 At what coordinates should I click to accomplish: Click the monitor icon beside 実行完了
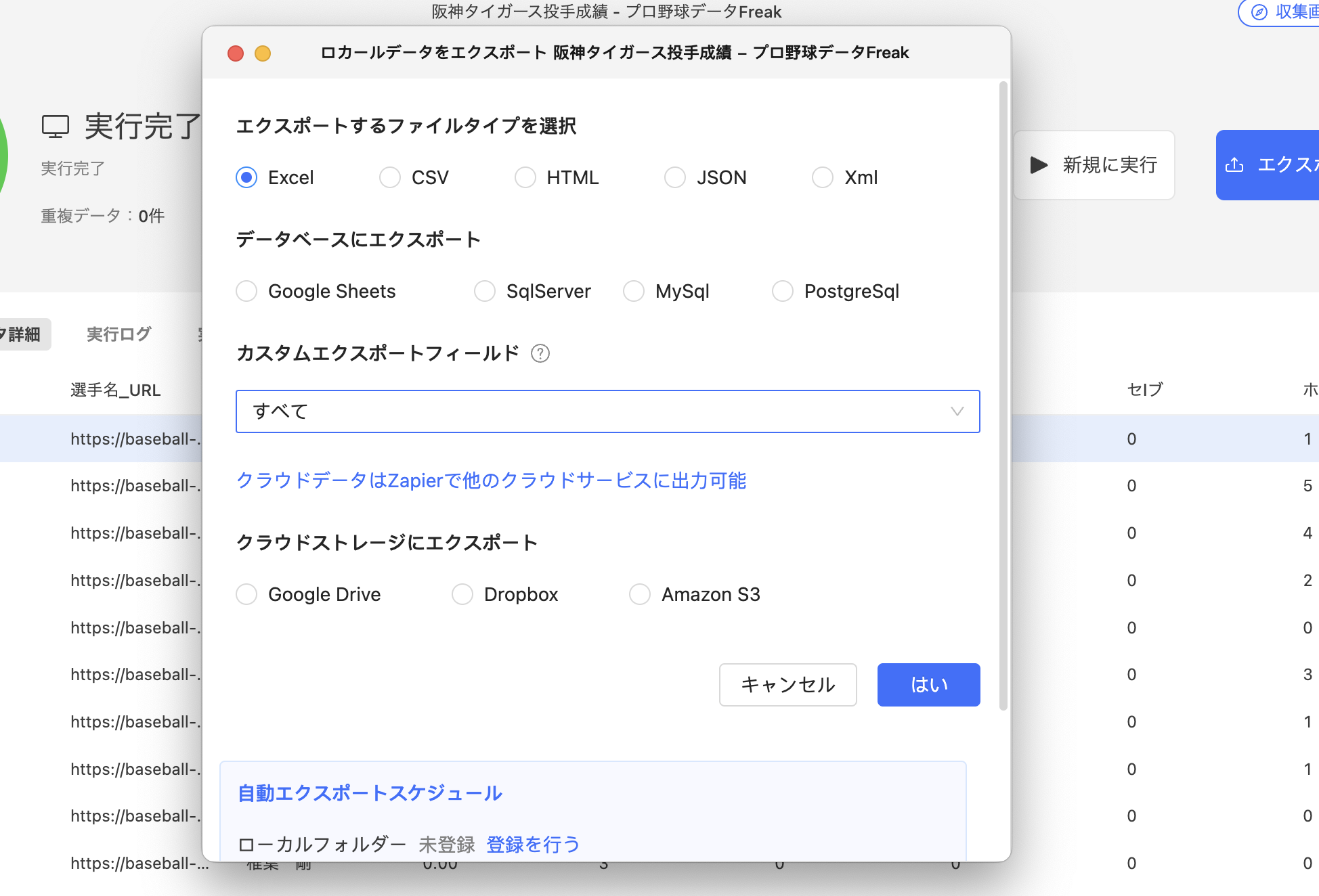pos(56,127)
